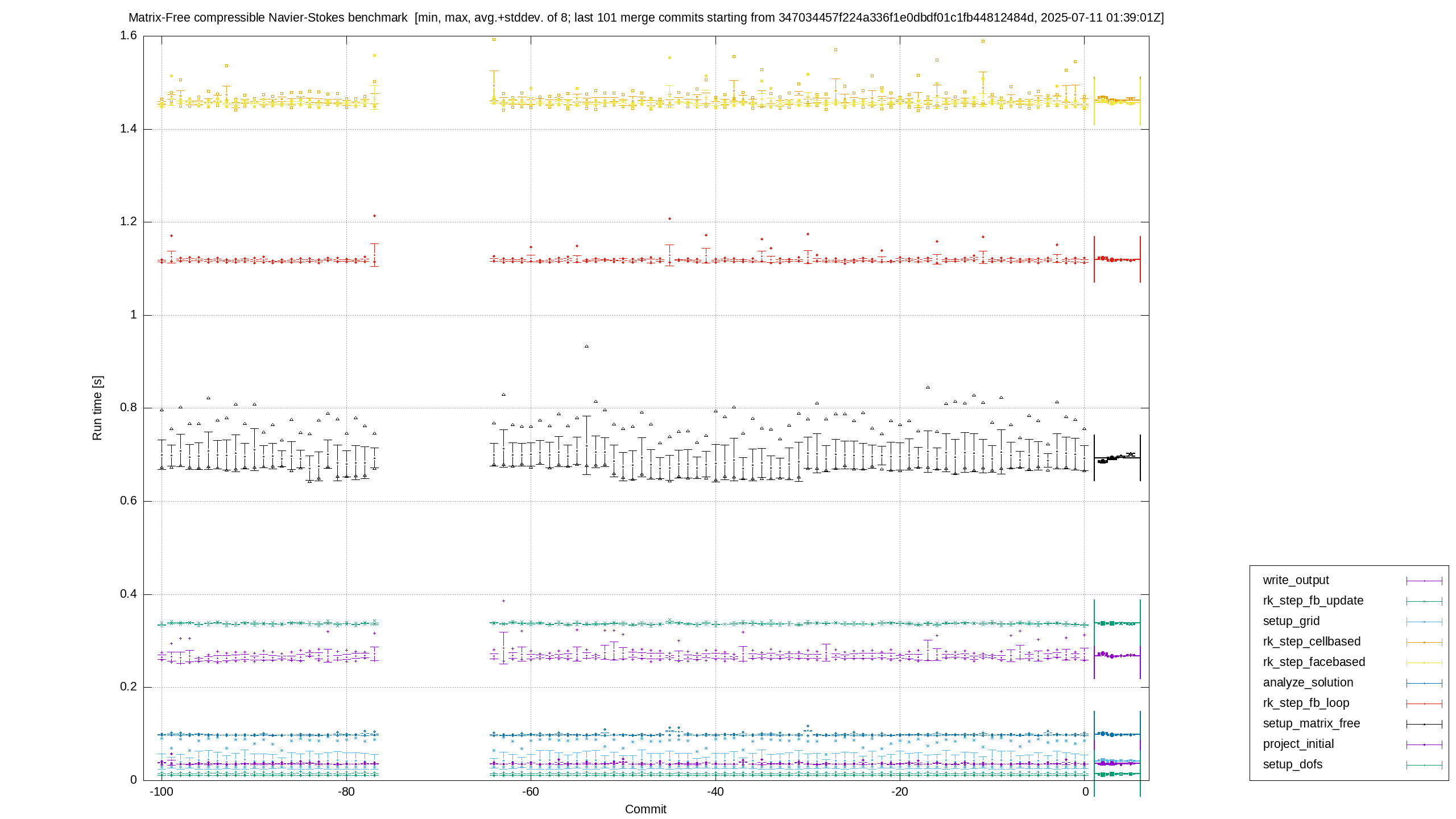Click the write_output legend marker
Viewport: 1456px width, 819px height.
pos(1424,581)
